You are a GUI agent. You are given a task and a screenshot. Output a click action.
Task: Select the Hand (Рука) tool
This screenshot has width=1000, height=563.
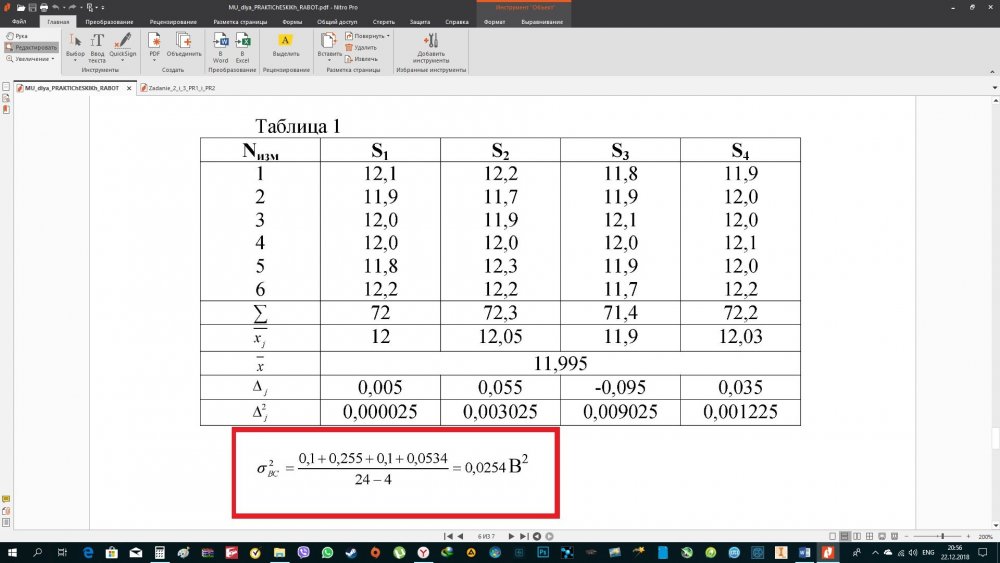coord(17,36)
